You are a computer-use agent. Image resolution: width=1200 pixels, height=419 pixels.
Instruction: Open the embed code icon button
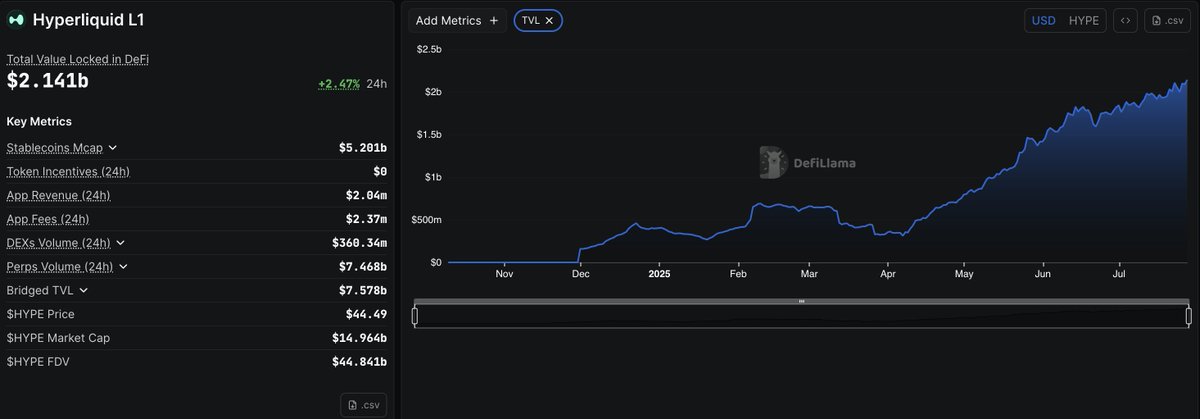pos(1125,20)
